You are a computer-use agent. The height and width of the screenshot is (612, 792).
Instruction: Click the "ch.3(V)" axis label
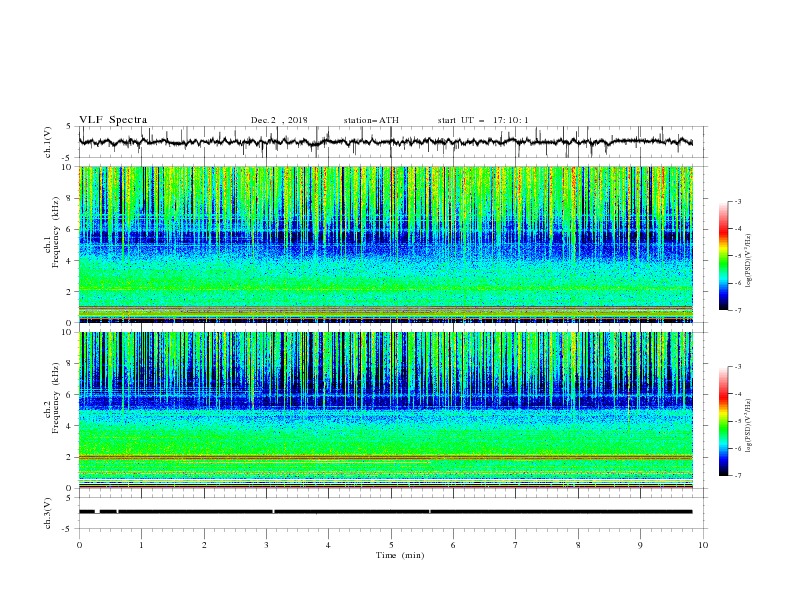48,513
